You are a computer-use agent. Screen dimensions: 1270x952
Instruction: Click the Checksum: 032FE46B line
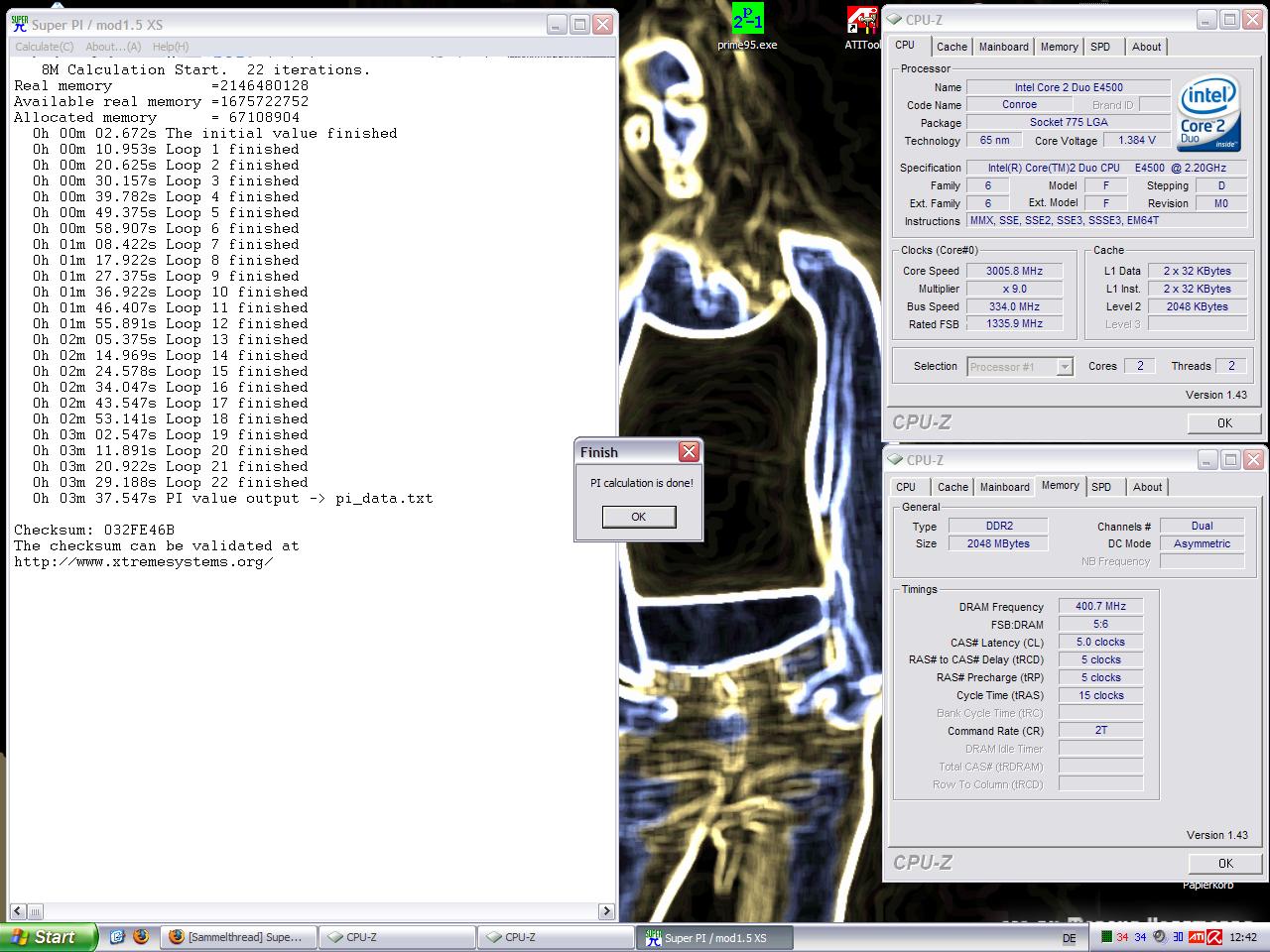coord(94,530)
